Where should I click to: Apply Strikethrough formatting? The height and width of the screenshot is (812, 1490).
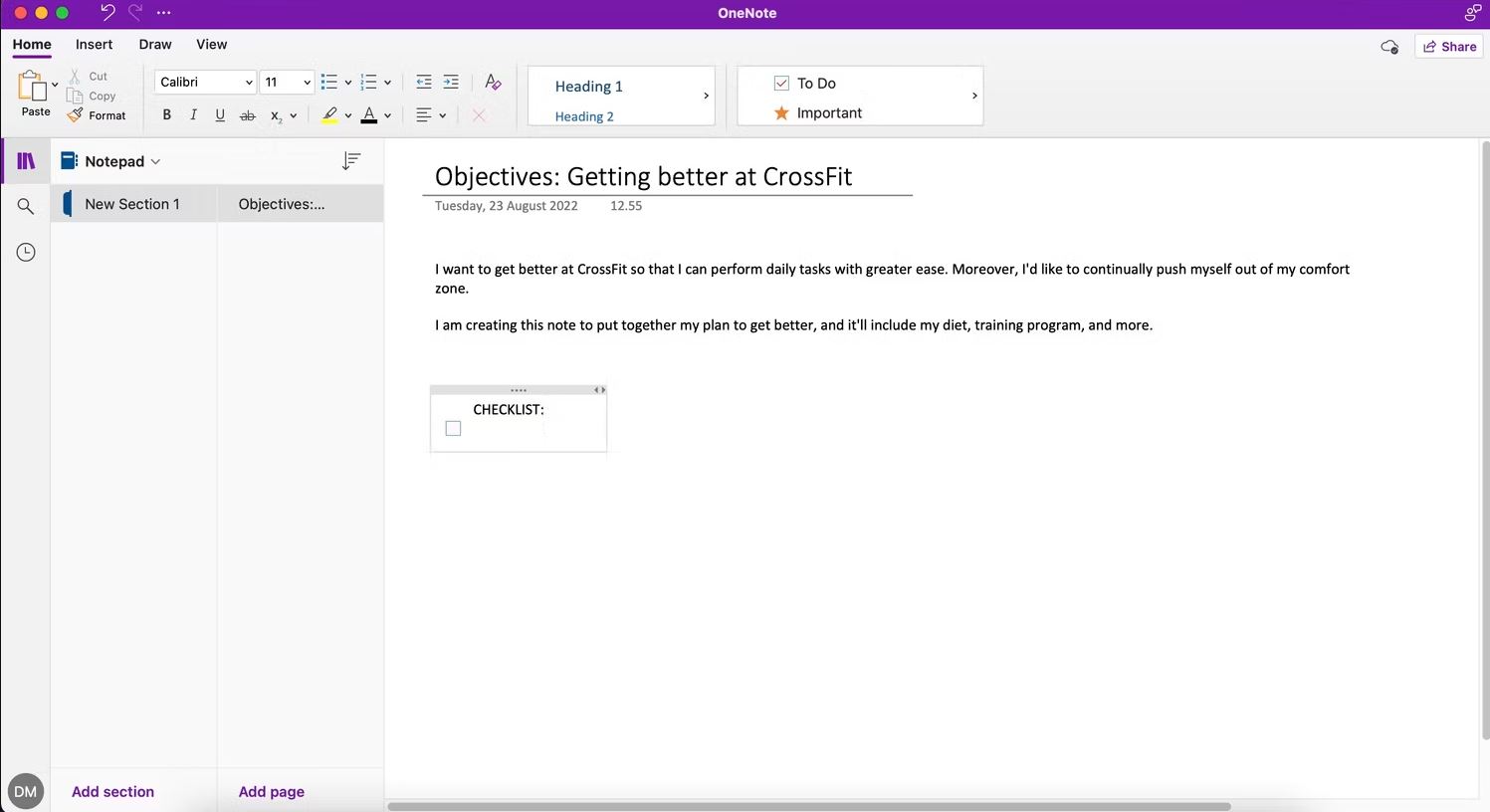[248, 115]
